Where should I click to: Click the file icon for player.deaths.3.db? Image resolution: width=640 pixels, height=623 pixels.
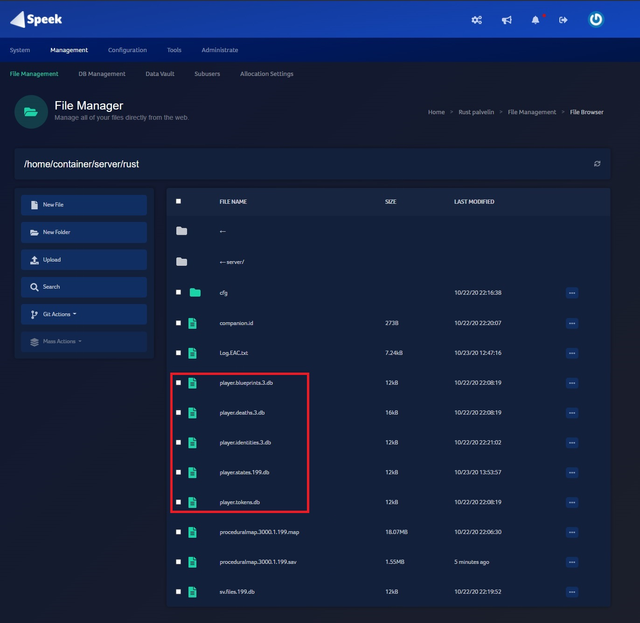click(x=192, y=413)
